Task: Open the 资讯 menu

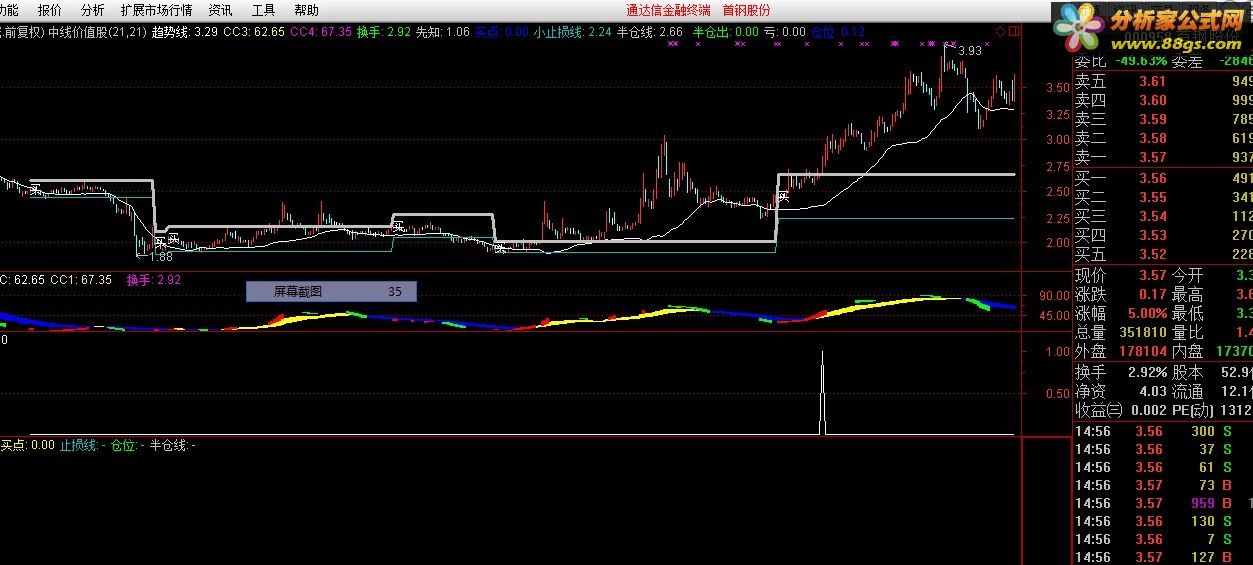Action: [221, 10]
